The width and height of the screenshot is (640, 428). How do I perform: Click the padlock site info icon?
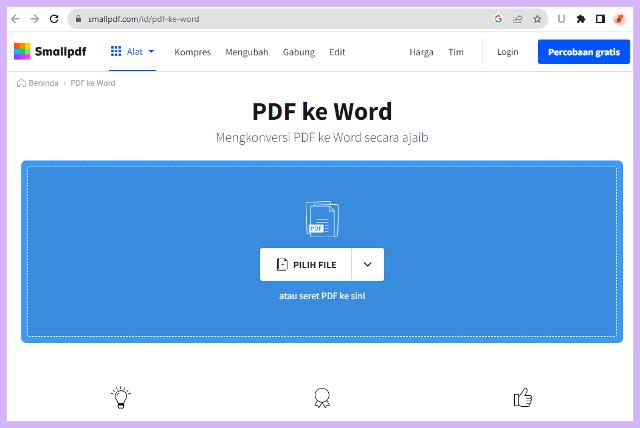(x=78, y=19)
